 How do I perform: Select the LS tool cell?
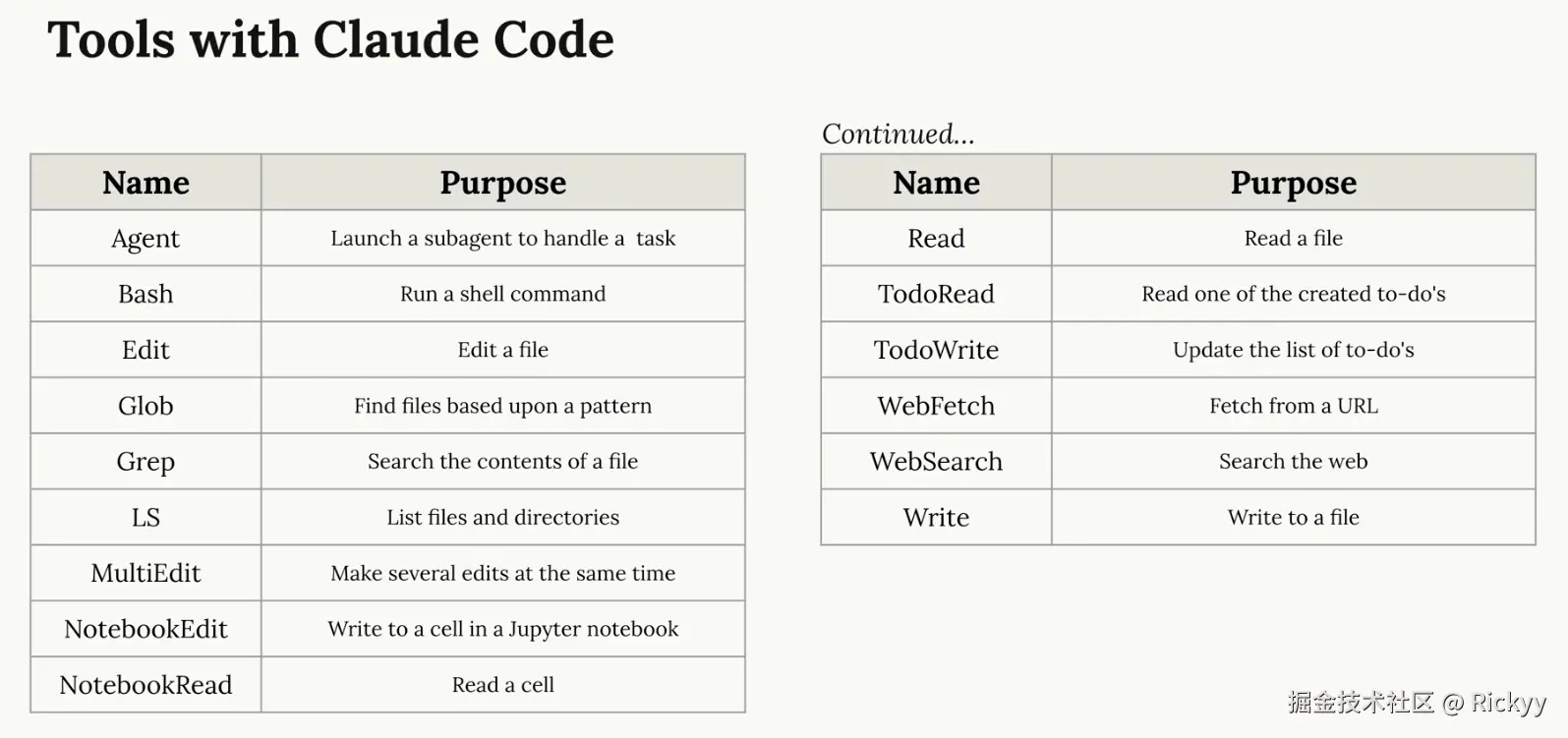coord(145,517)
